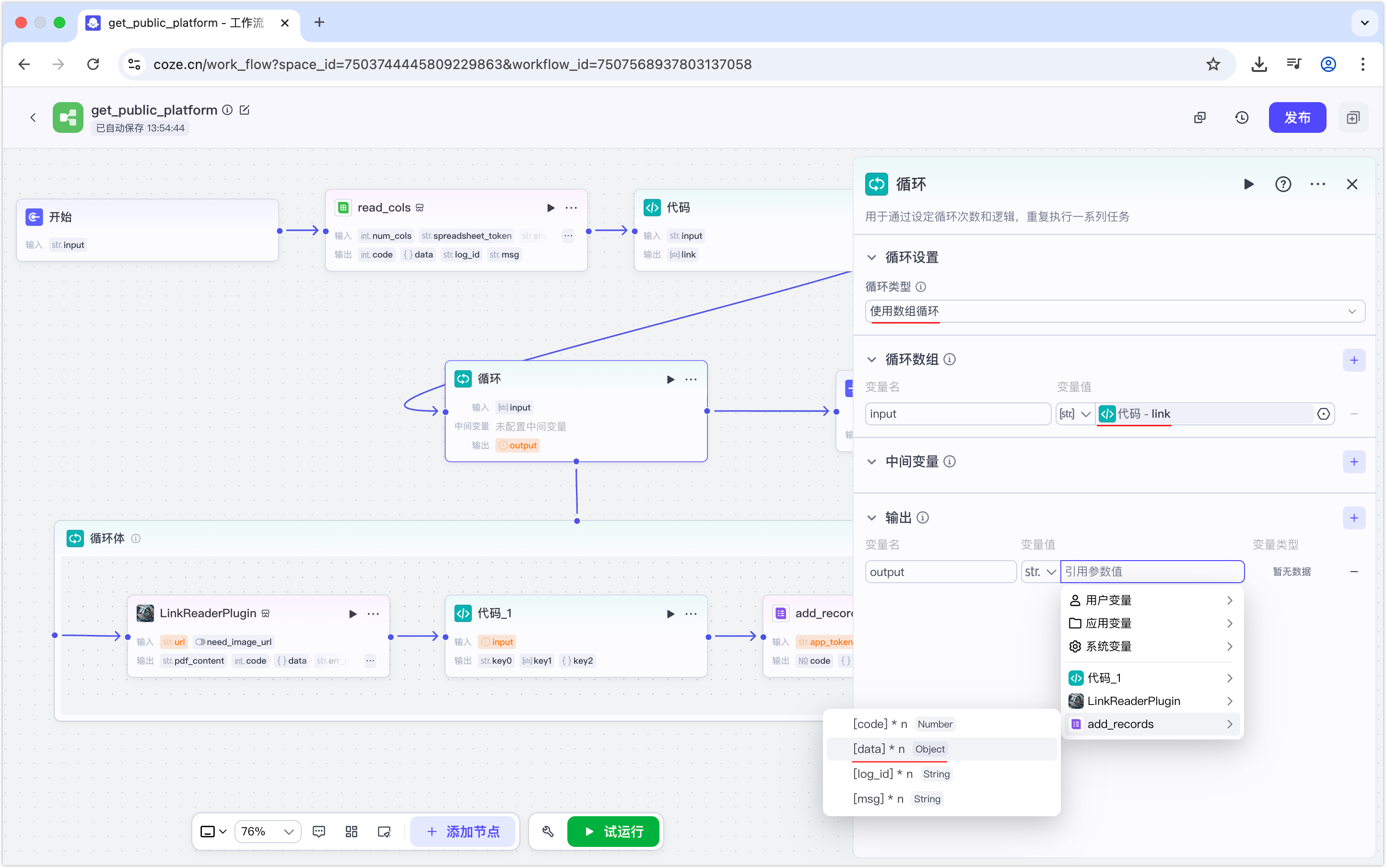Image resolution: width=1386 pixels, height=868 pixels.
Task: Run the 循环 node from panel header
Action: (x=1248, y=184)
